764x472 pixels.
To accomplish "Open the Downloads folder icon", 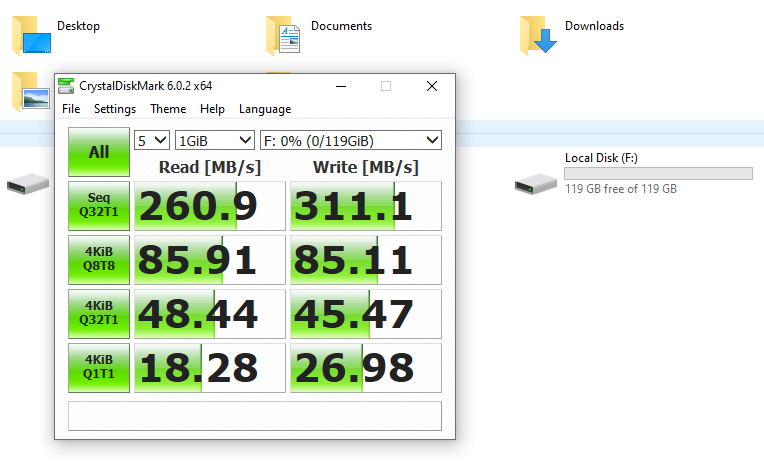I will point(538,36).
